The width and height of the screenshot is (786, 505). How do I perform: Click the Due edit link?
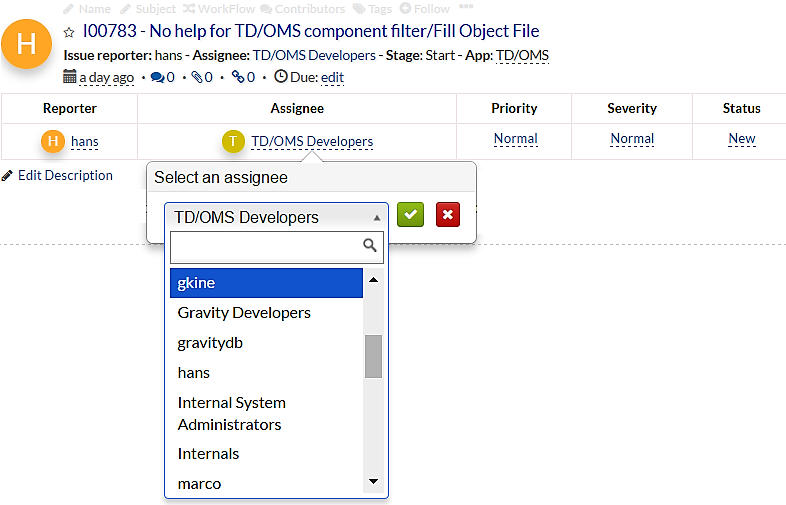(332, 77)
